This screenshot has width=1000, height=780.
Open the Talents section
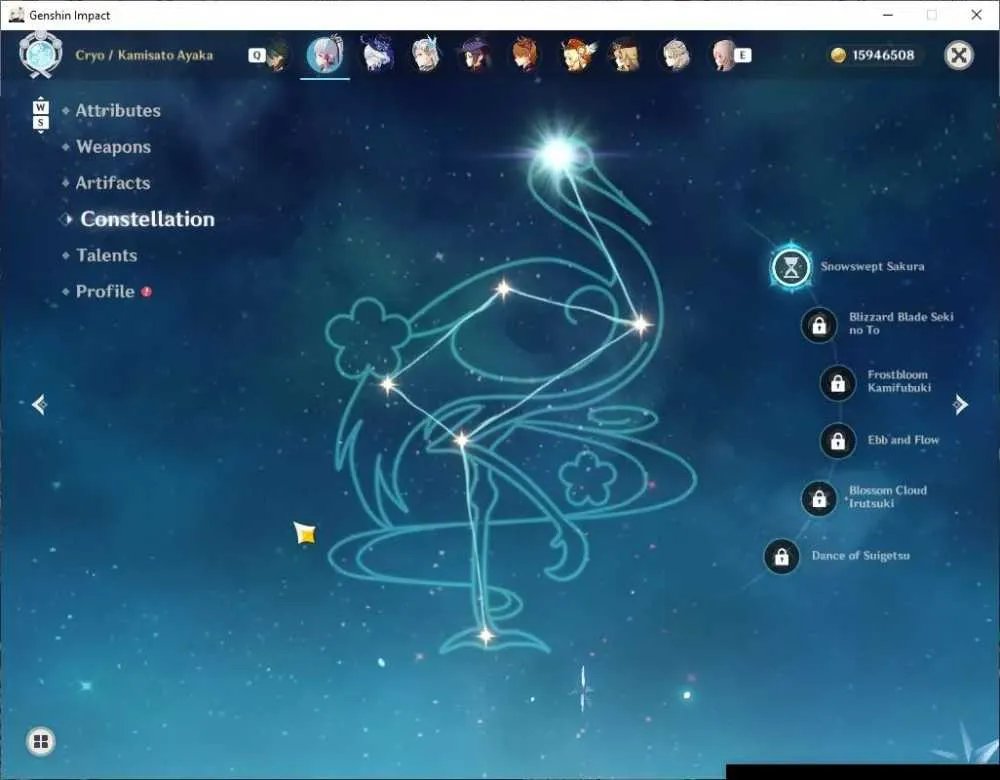pyautogui.click(x=107, y=256)
